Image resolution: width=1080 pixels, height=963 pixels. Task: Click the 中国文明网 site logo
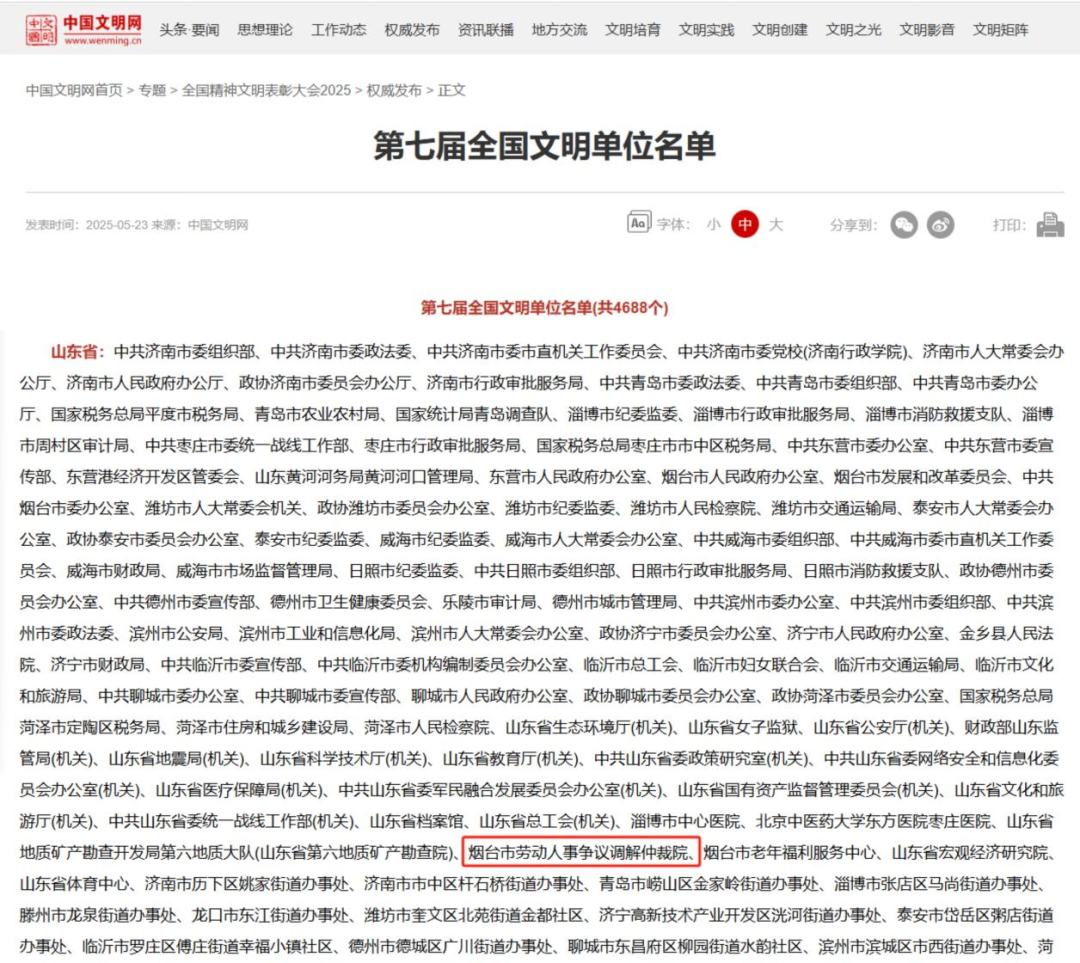point(83,30)
